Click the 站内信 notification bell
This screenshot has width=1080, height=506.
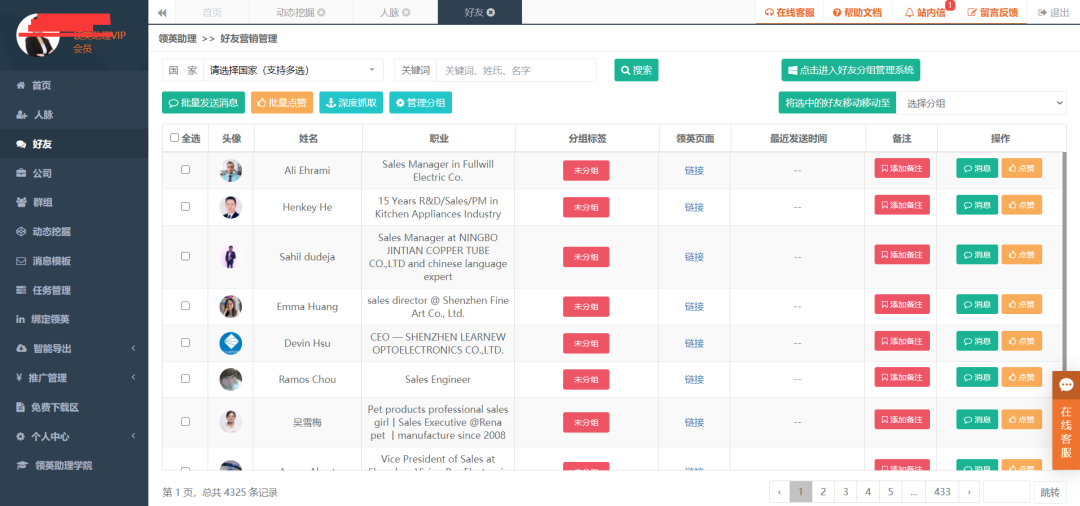click(x=925, y=12)
